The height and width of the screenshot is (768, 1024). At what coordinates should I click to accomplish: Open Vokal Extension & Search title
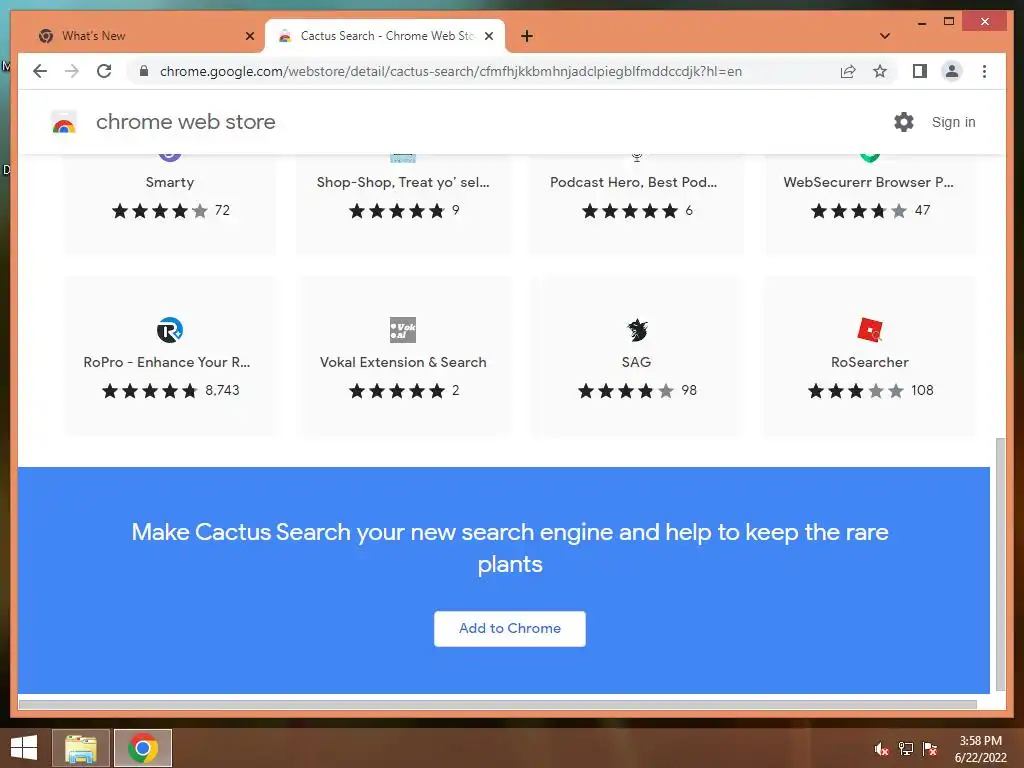coord(403,362)
